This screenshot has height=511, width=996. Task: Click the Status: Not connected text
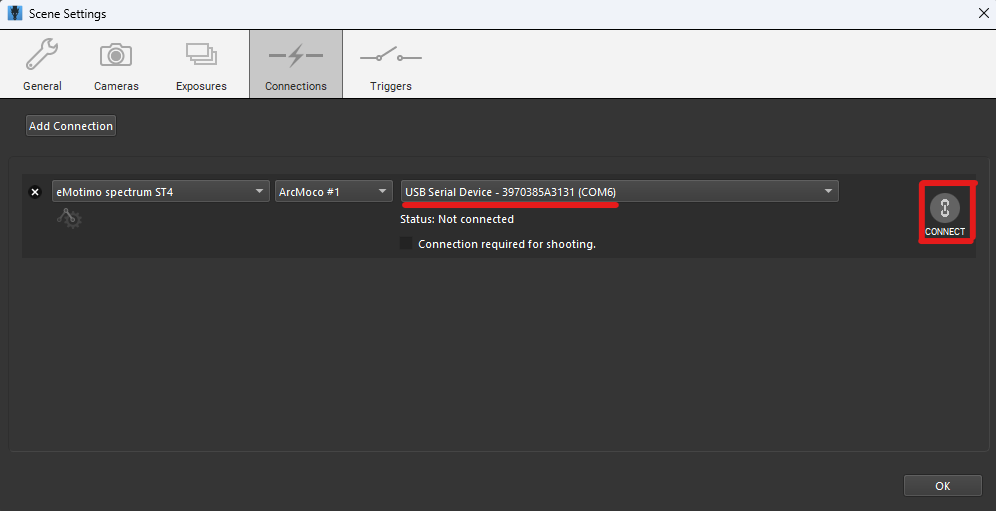point(457,219)
